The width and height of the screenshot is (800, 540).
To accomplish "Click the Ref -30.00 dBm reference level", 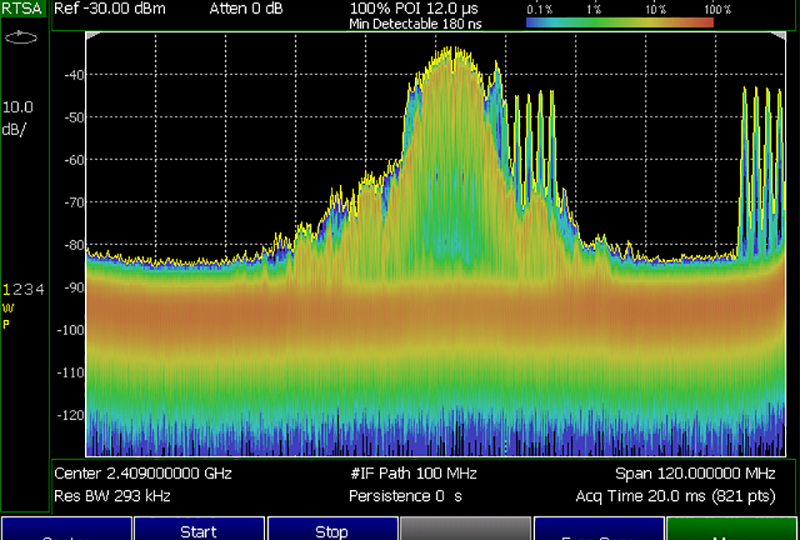I will (x=109, y=9).
